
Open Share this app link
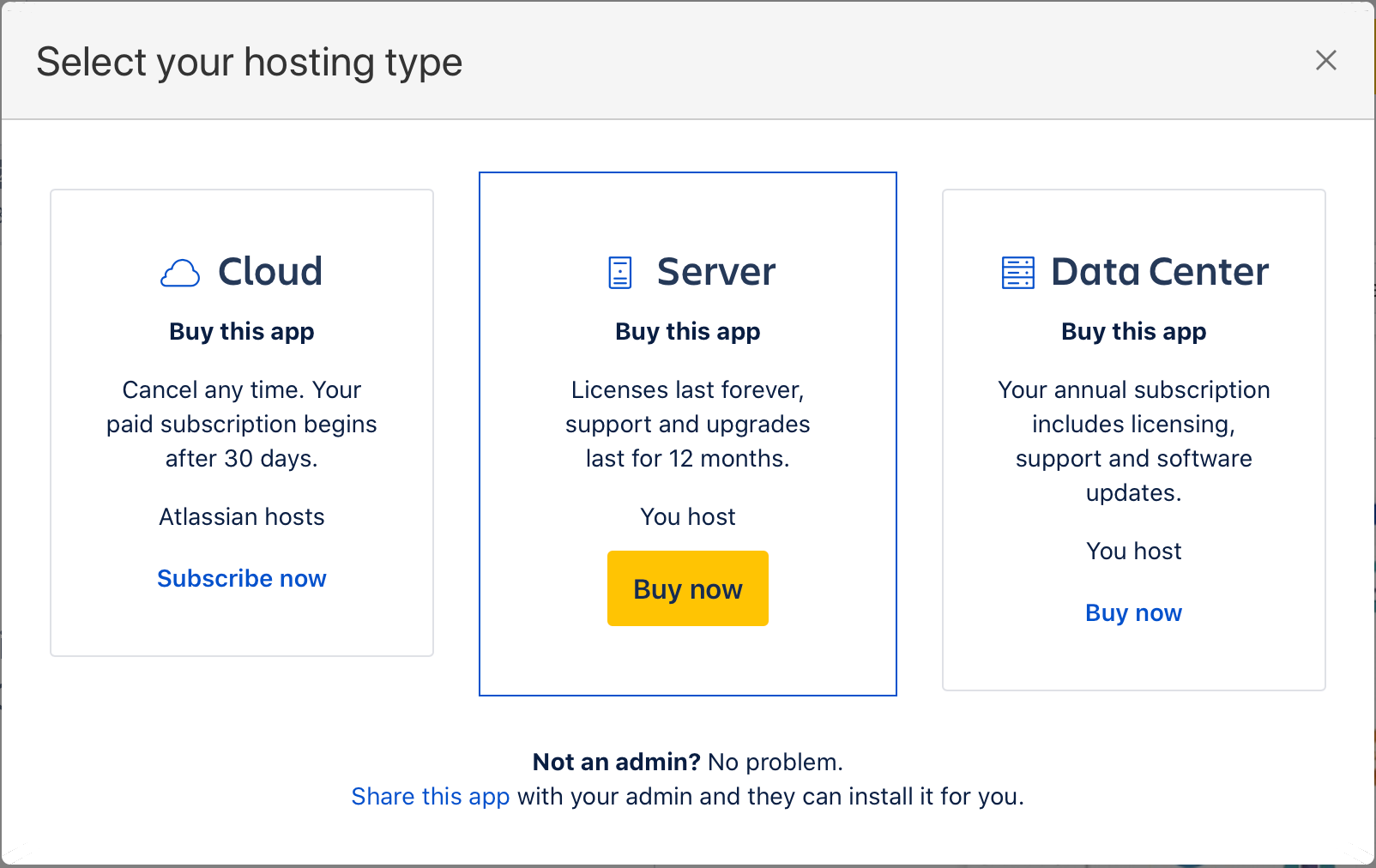430,796
